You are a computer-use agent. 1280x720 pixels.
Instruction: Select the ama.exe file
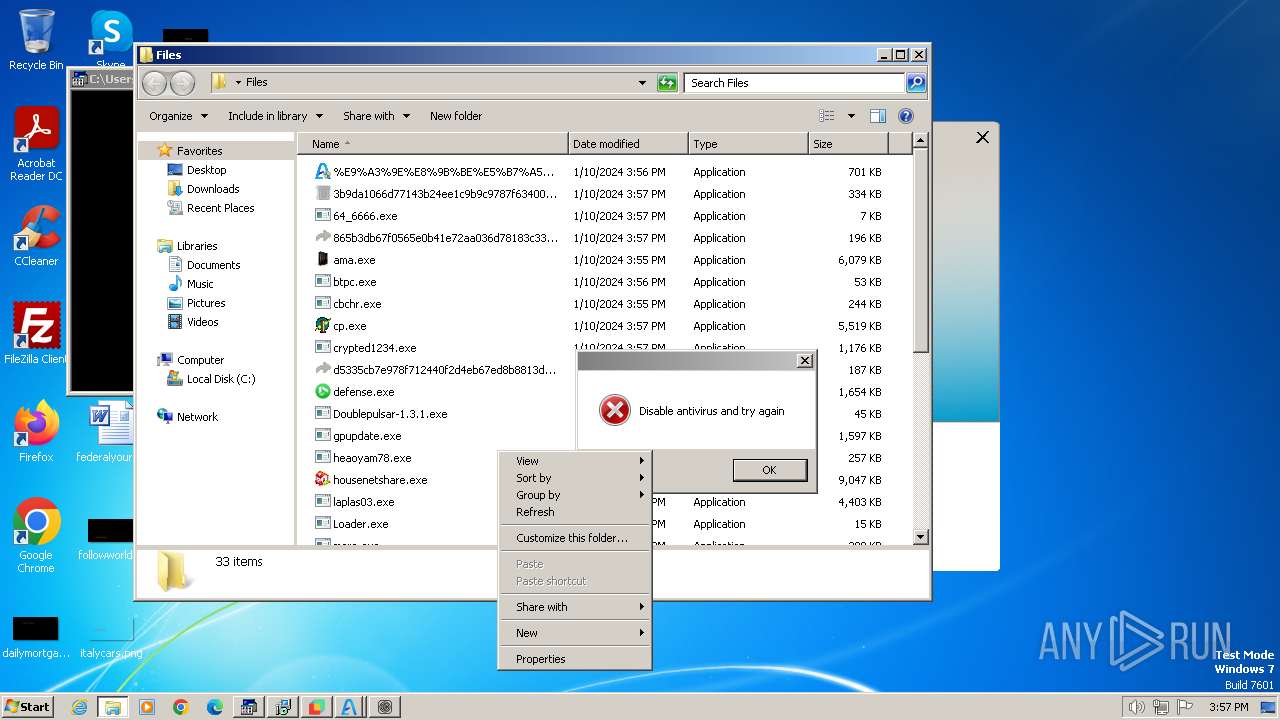354,260
